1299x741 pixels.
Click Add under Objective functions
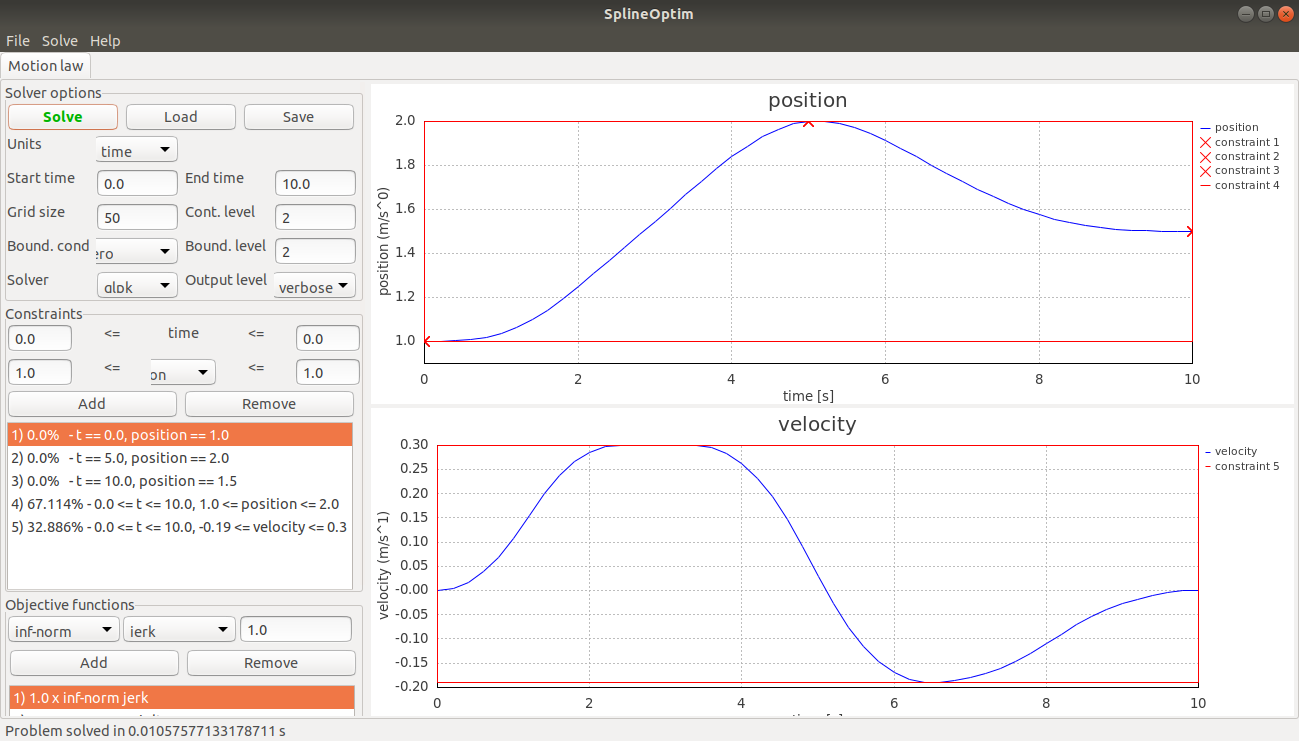coord(93,662)
